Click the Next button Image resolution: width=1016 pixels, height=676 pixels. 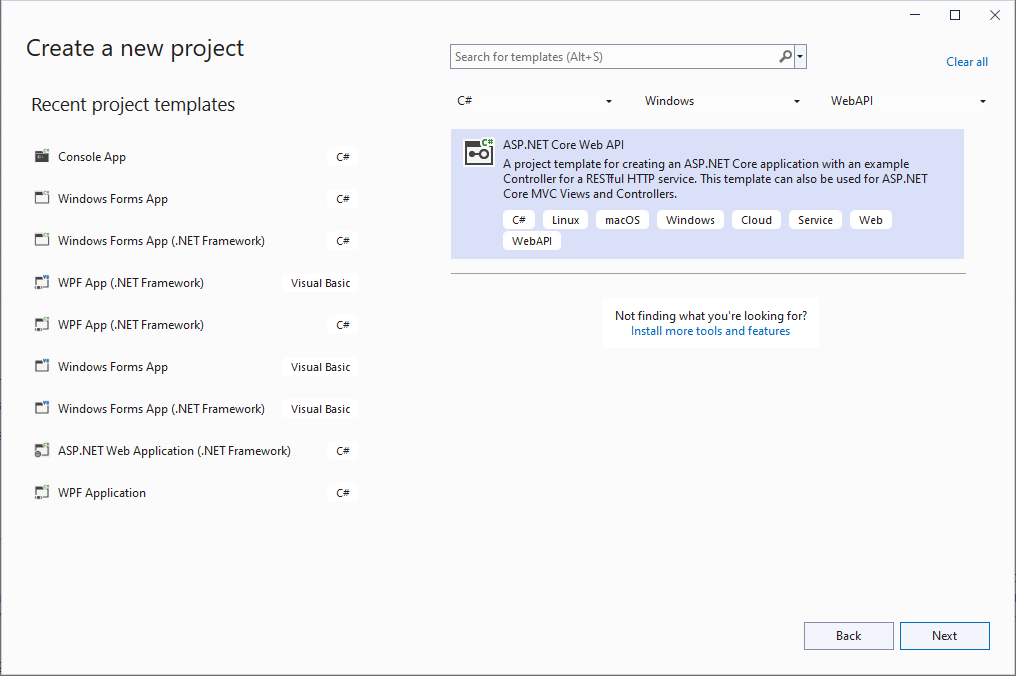[x=944, y=636]
